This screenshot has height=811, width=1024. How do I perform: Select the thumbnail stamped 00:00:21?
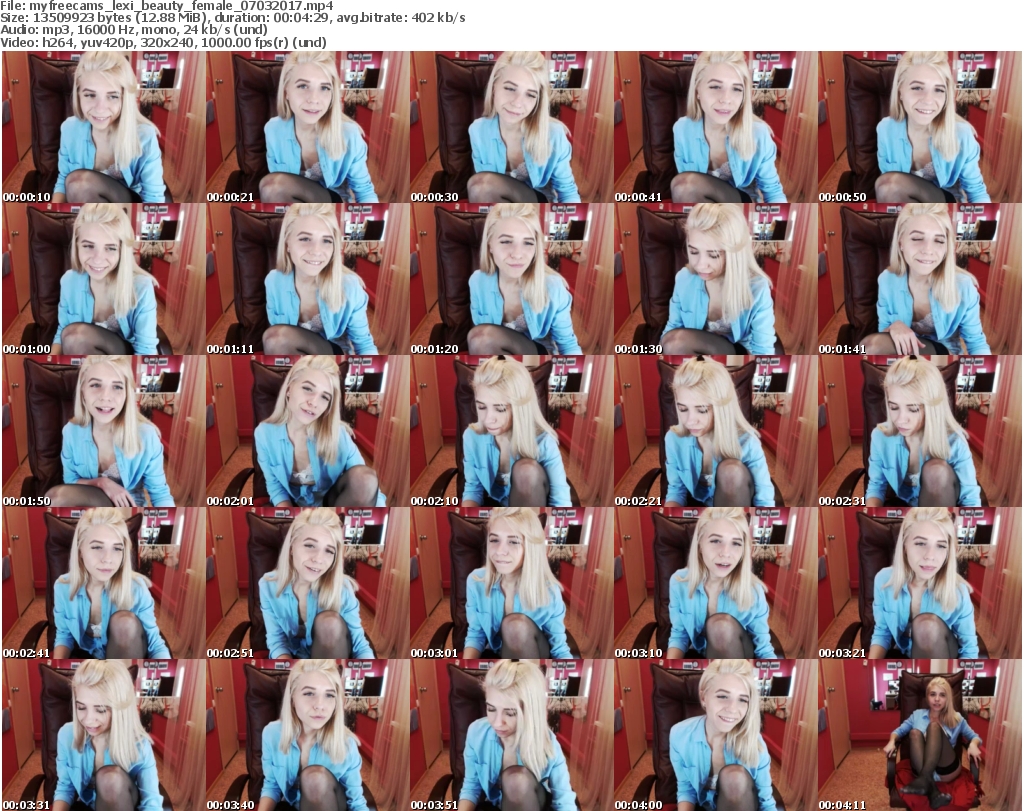[308, 127]
